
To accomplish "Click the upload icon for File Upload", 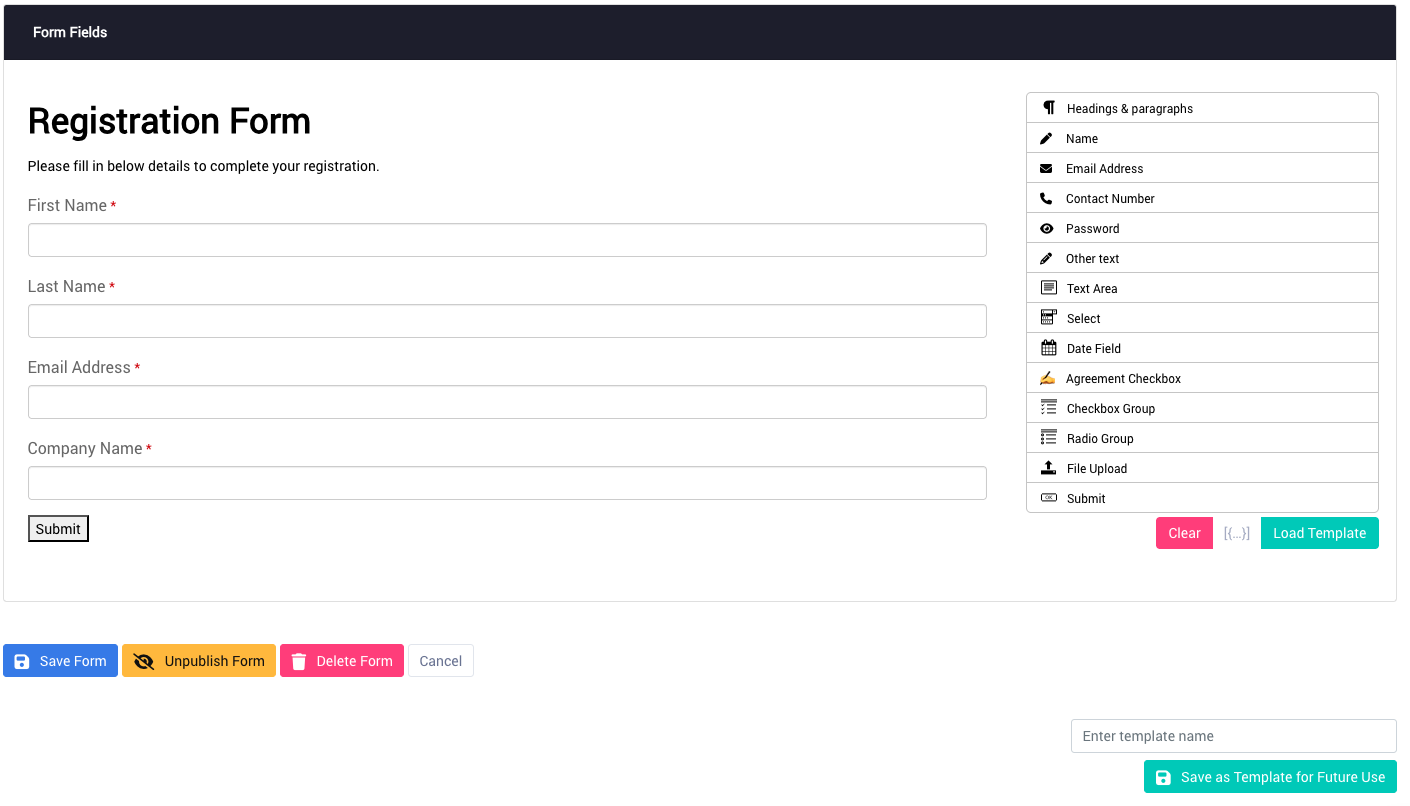I will tap(1048, 468).
